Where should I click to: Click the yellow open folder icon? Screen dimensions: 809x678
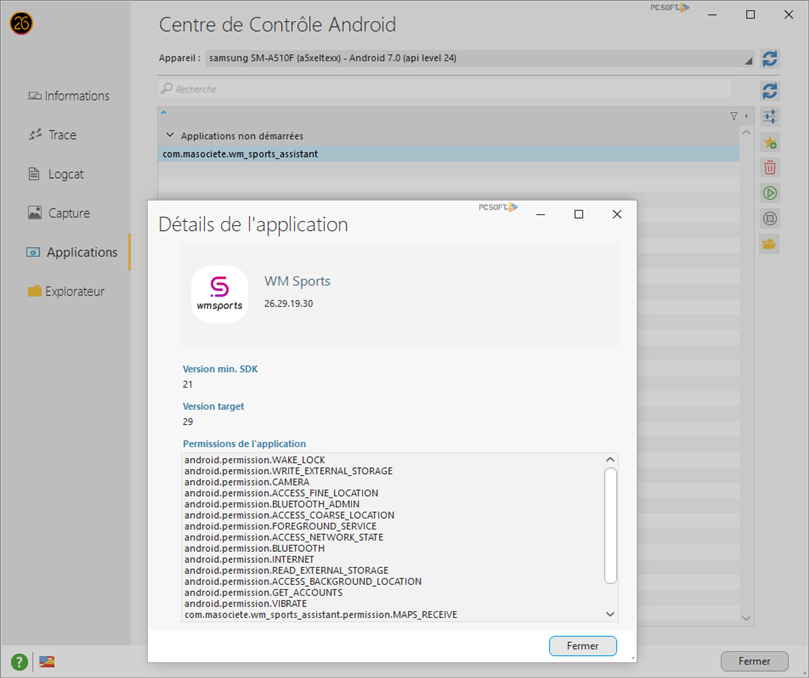point(769,243)
